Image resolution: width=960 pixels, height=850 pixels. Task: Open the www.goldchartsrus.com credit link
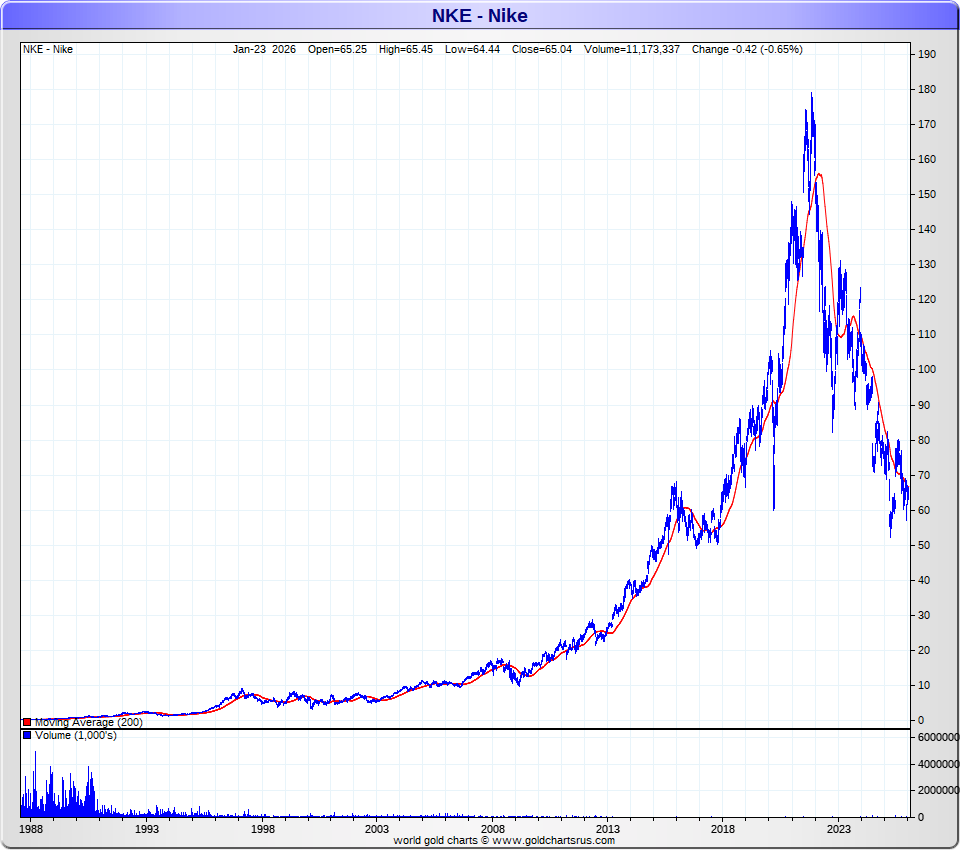553,841
